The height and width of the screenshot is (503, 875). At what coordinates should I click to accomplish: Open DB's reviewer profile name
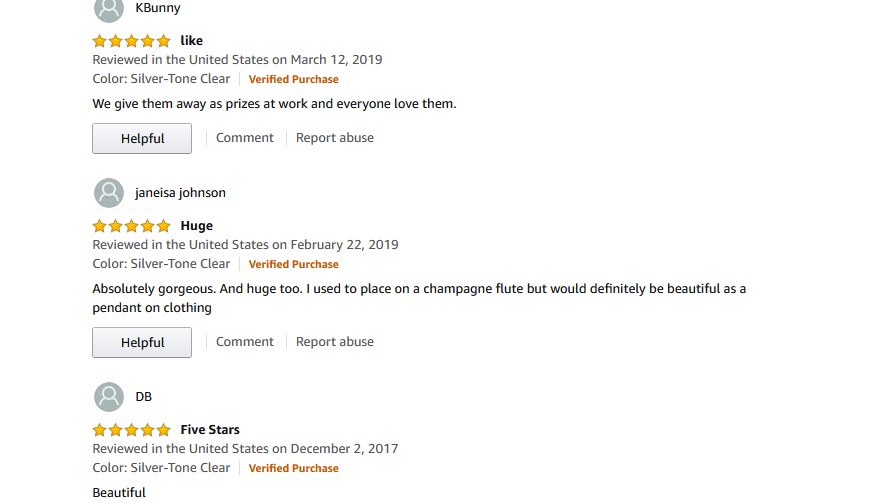[144, 397]
